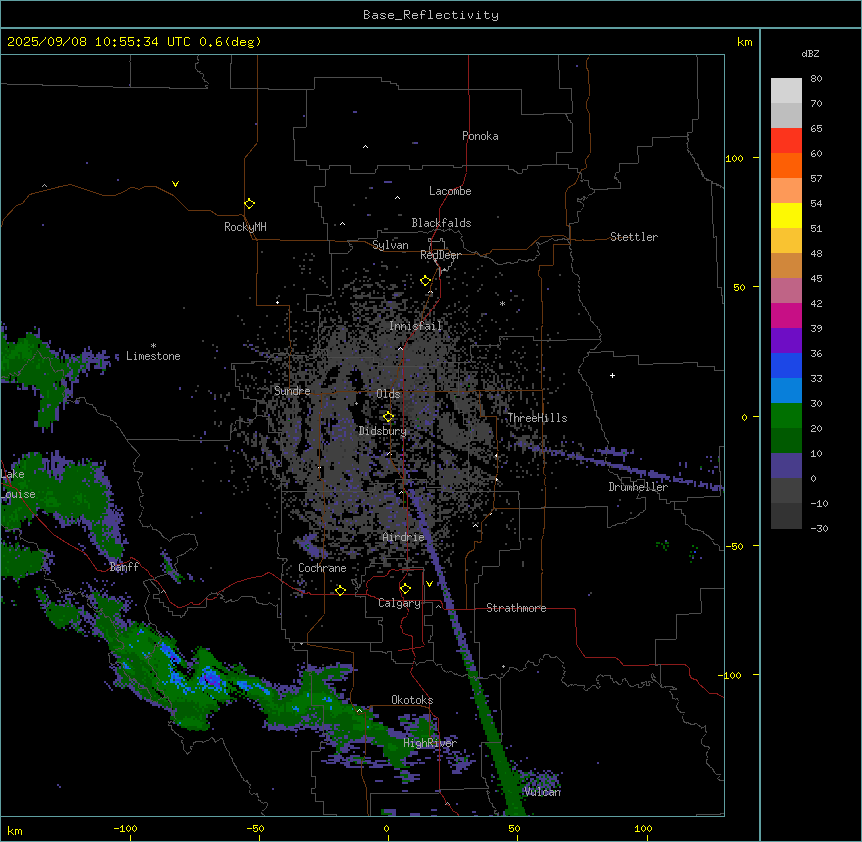Select the Banff label on the map
The width and height of the screenshot is (862, 842).
[124, 567]
